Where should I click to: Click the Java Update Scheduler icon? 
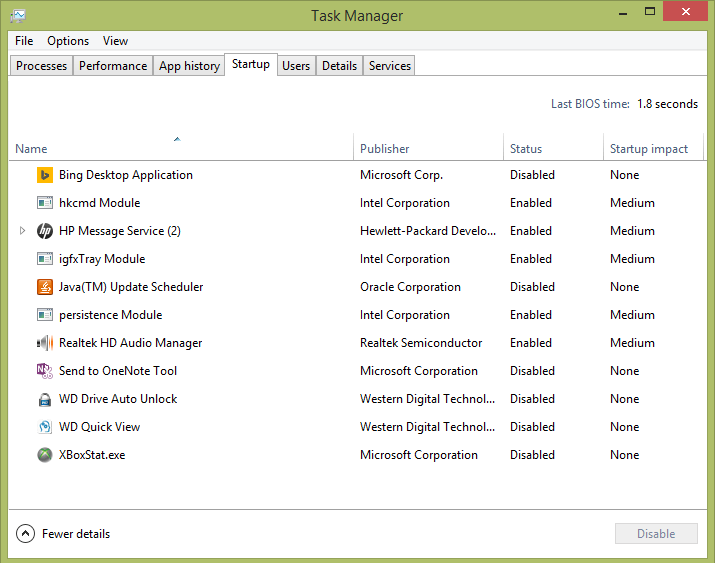(45, 287)
